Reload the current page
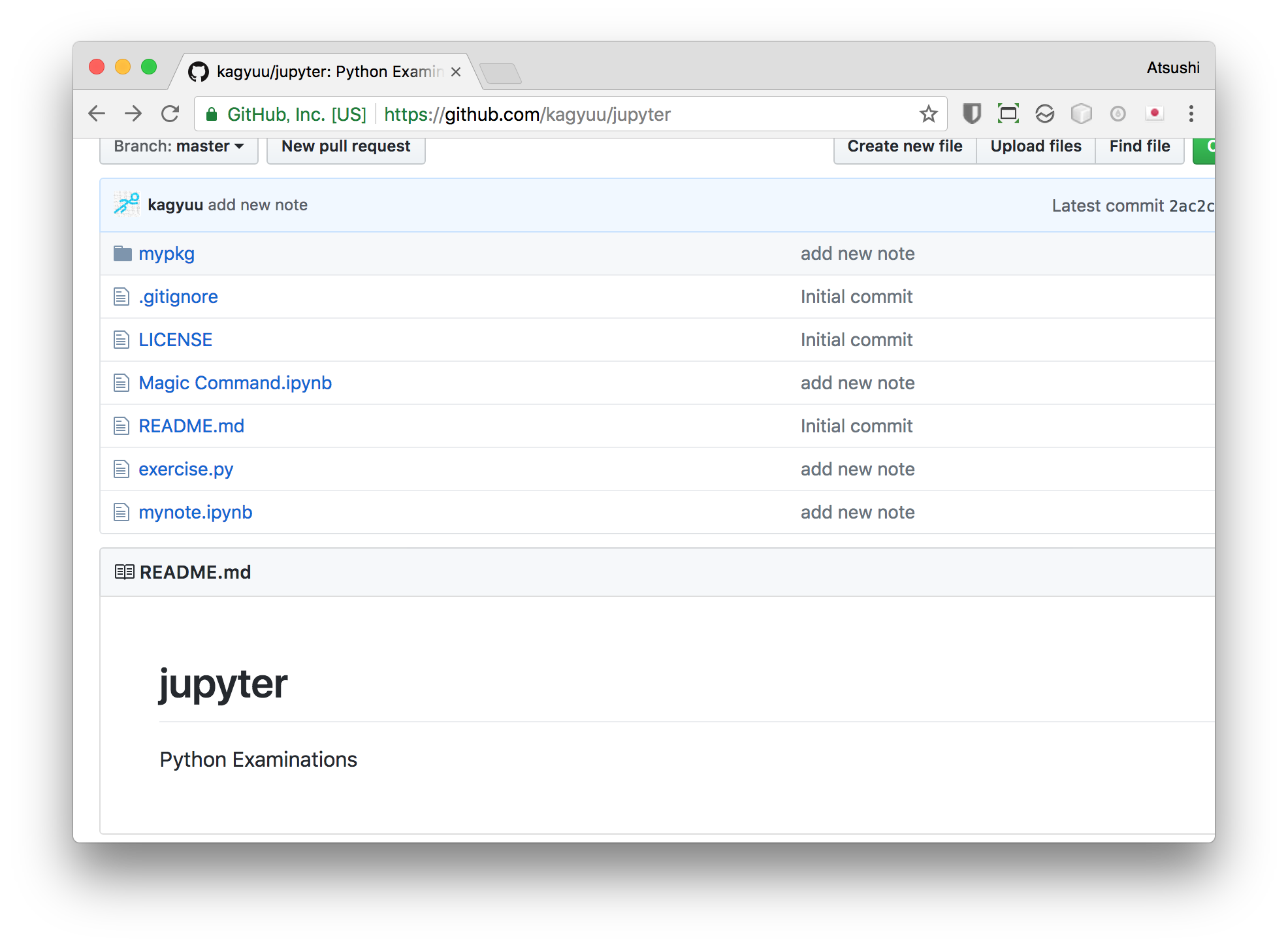This screenshot has width=1288, height=947. pos(170,114)
